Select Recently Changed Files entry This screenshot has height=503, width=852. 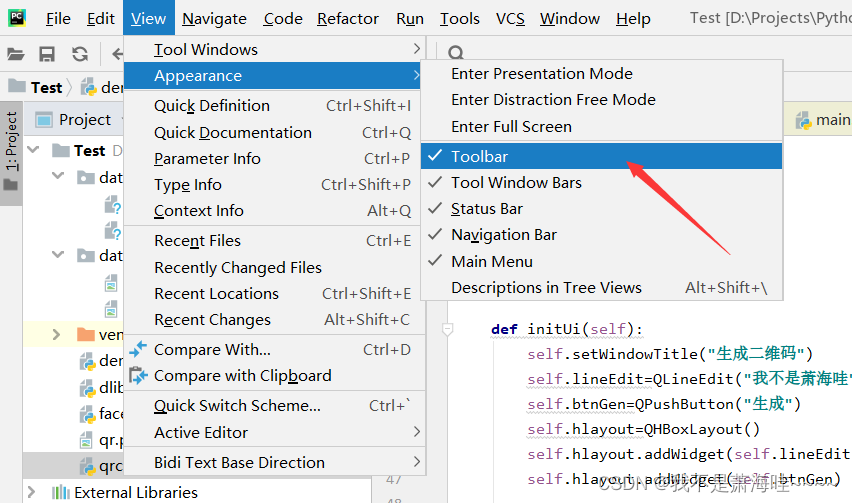(274, 267)
